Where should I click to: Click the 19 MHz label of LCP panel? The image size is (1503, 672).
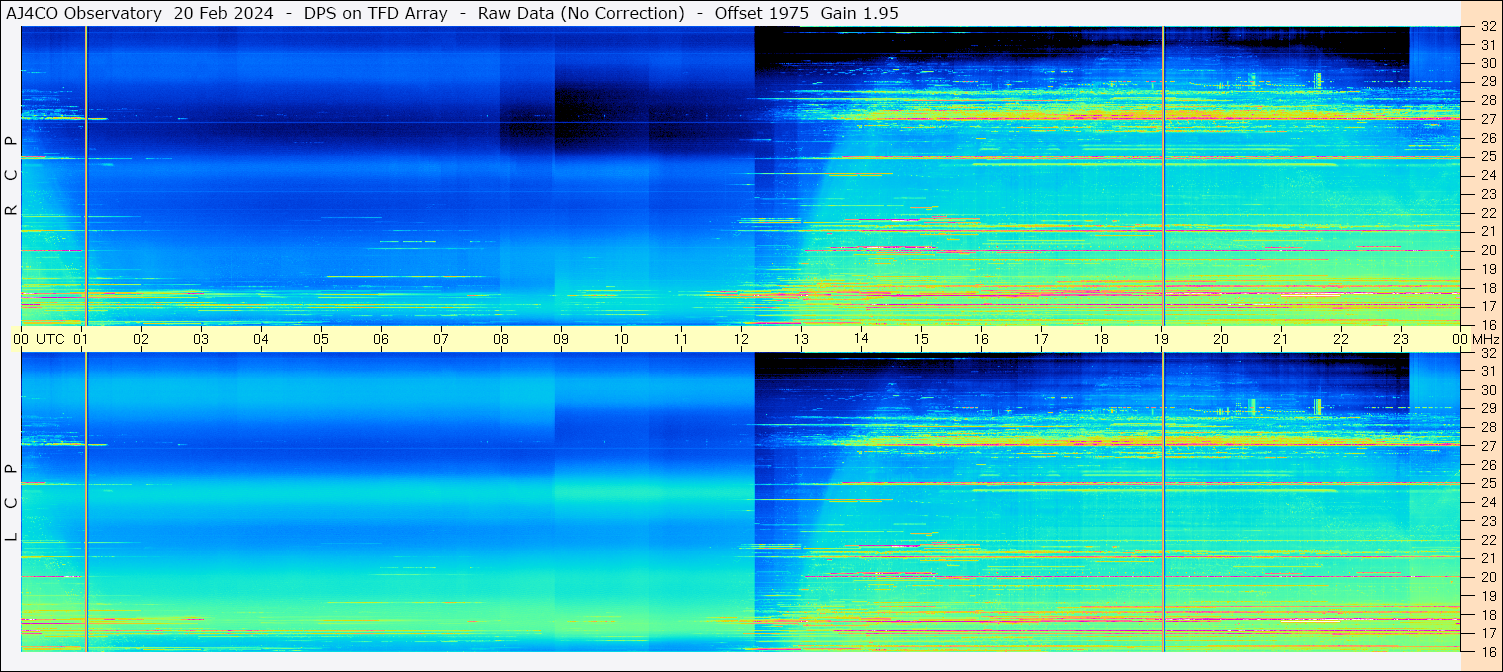(x=1488, y=596)
